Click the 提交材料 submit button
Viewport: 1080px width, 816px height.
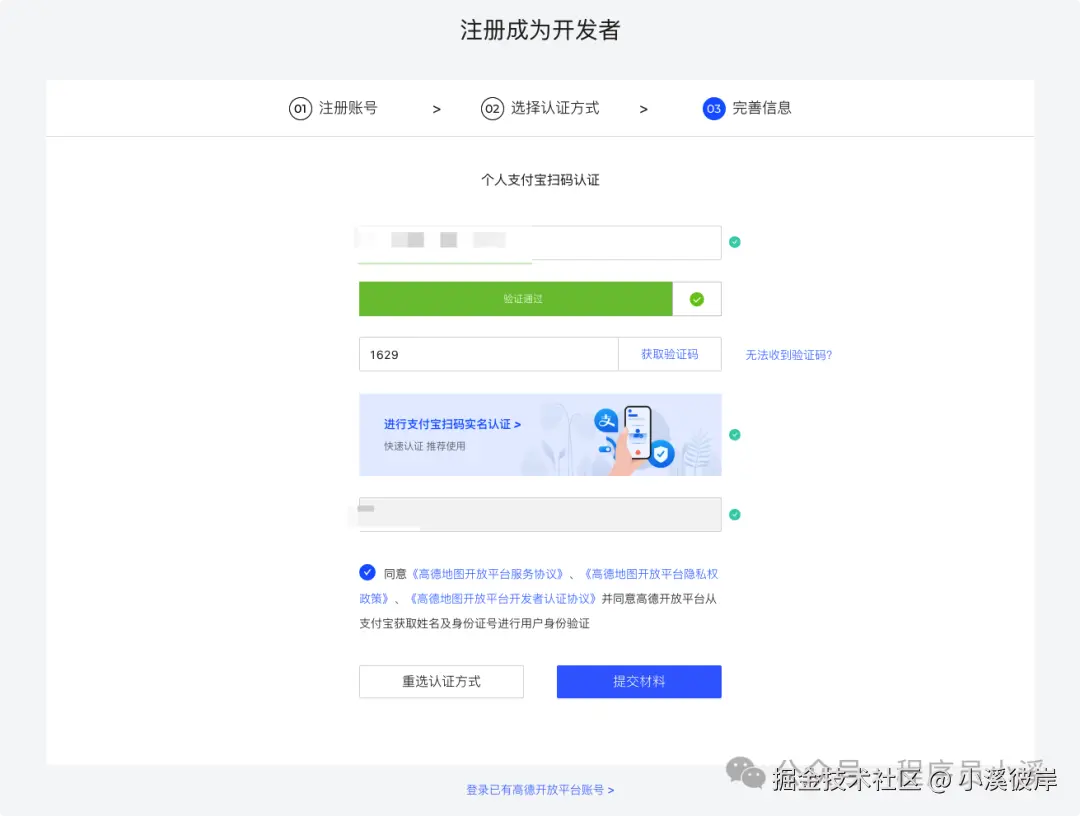pyautogui.click(x=638, y=681)
